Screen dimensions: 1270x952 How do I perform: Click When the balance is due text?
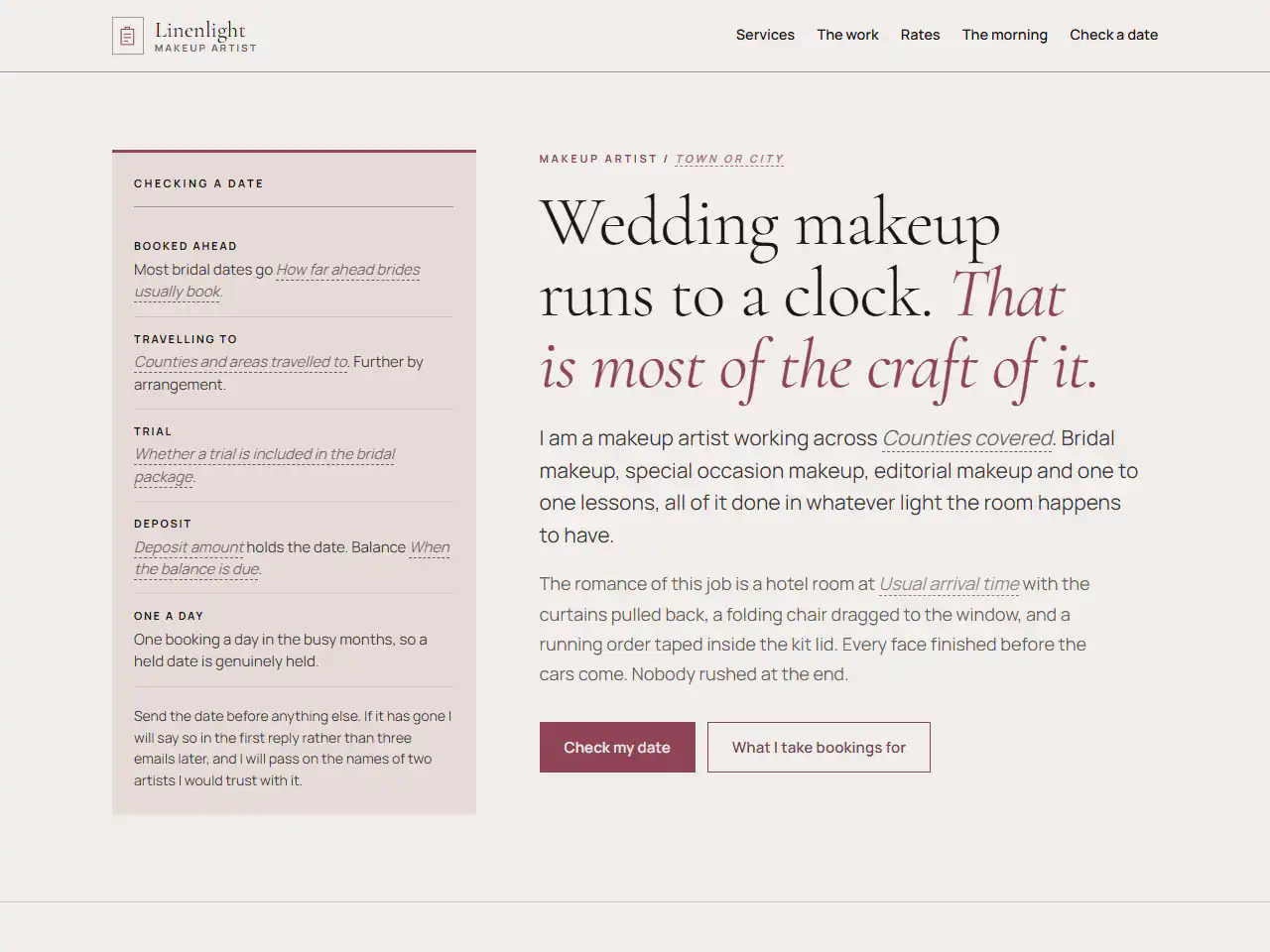pos(292,558)
